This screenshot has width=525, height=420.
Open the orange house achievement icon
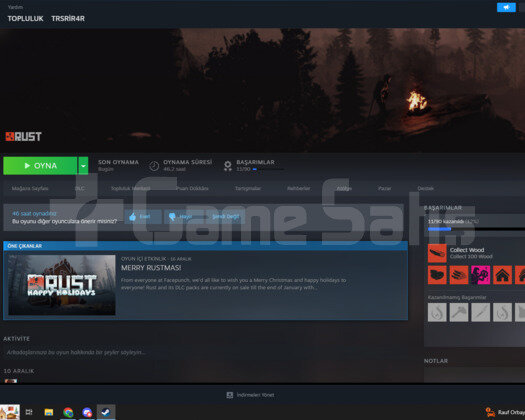(502, 275)
